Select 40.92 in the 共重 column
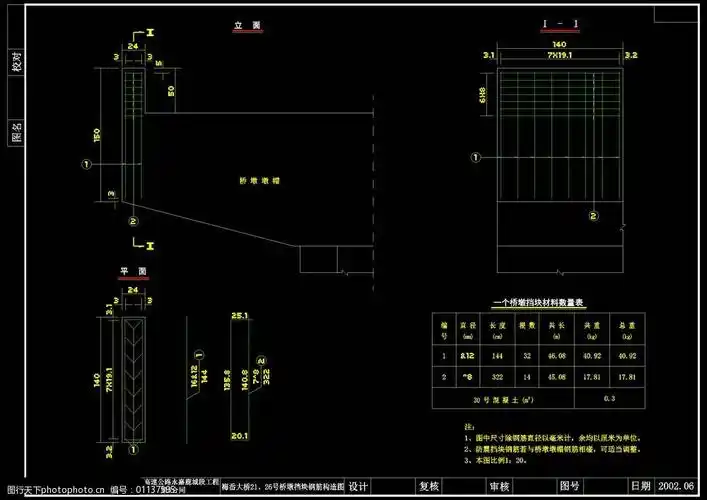Image resolution: width=707 pixels, height=500 pixels. (x=592, y=356)
